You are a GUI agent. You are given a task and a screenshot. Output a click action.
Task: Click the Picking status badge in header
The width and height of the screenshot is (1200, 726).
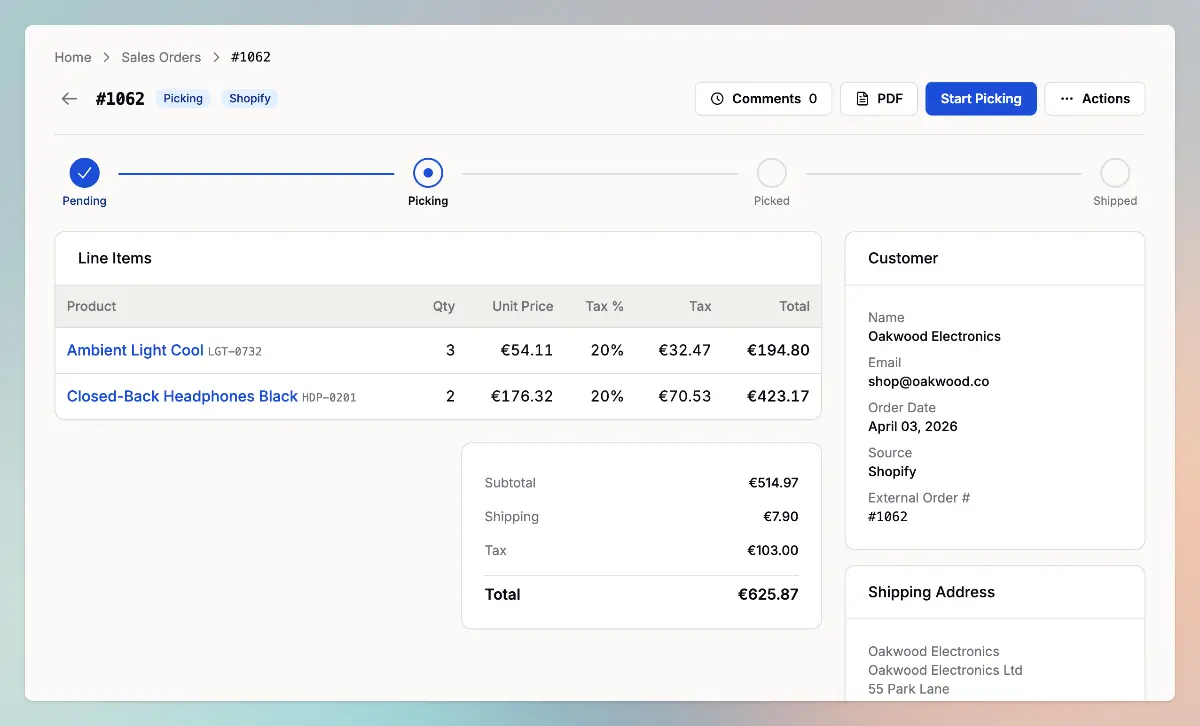(183, 99)
